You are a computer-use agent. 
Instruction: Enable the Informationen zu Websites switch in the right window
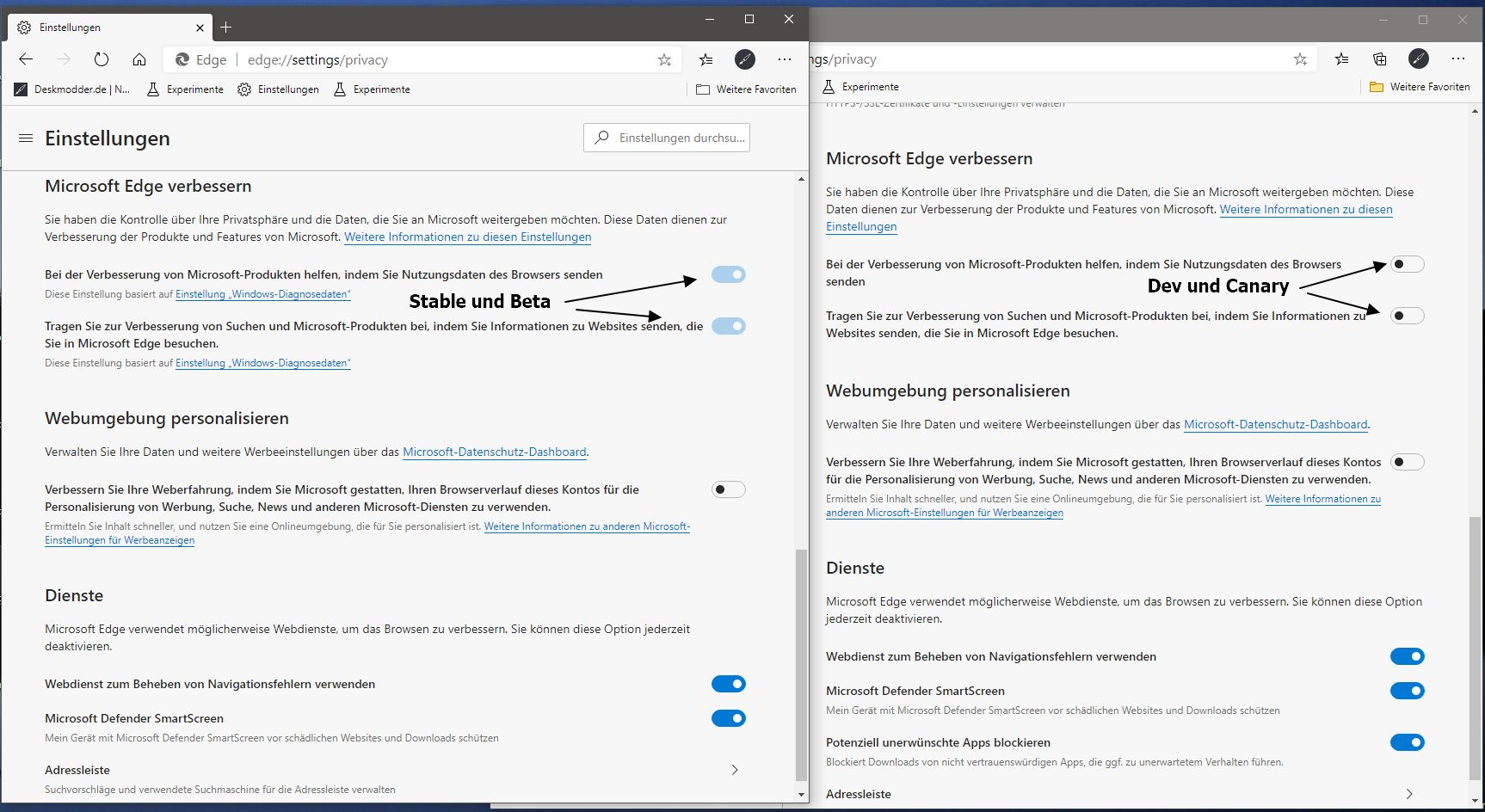point(1408,316)
